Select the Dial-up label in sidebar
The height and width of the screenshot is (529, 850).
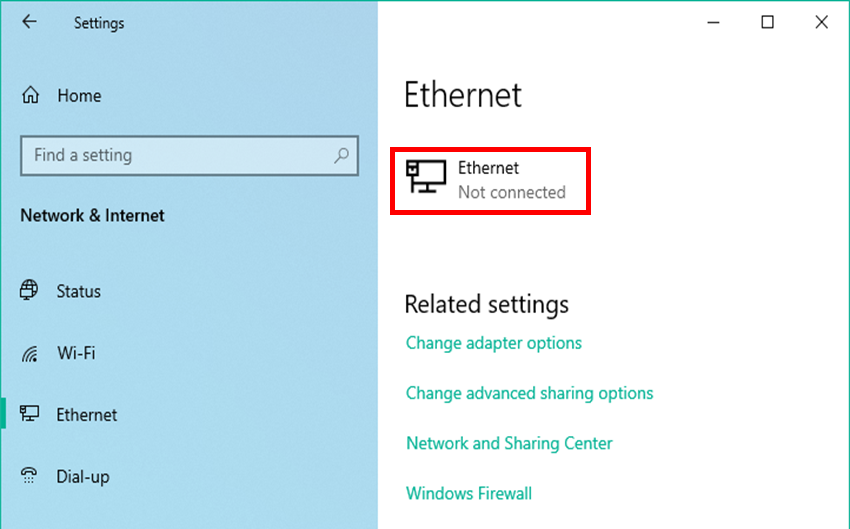[x=82, y=477]
